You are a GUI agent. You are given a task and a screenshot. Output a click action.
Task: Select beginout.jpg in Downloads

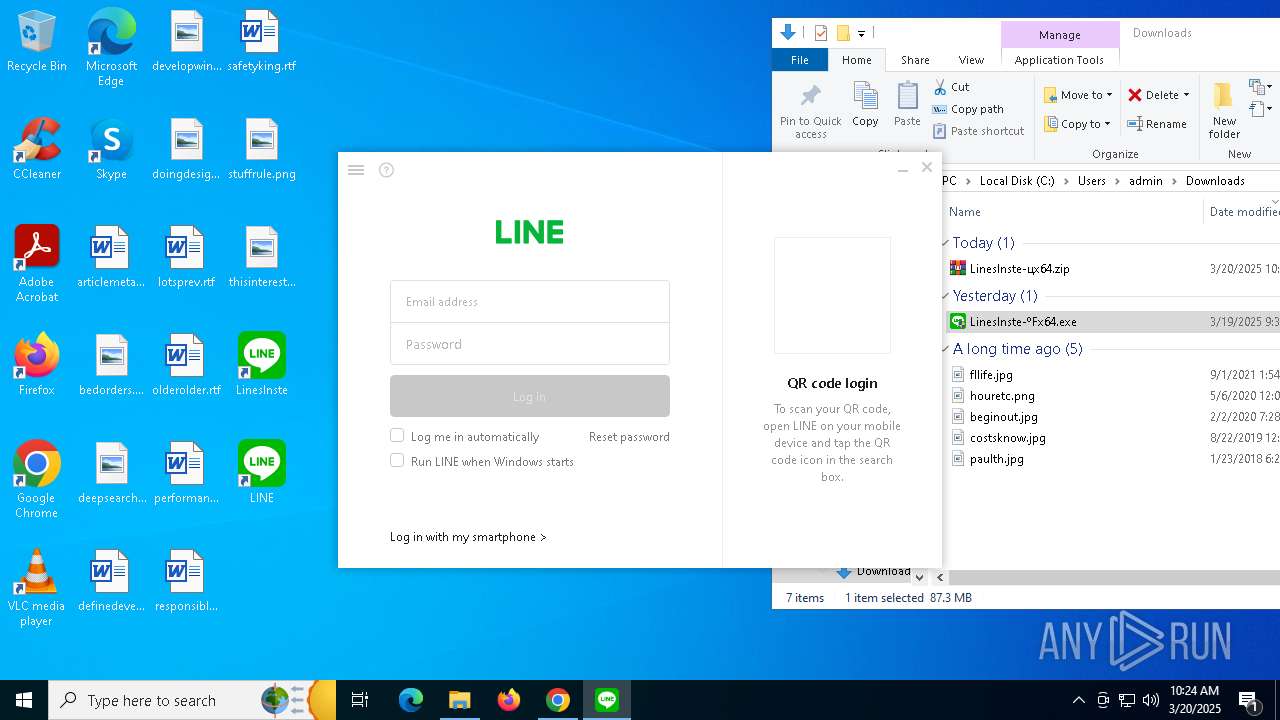coord(1003,417)
